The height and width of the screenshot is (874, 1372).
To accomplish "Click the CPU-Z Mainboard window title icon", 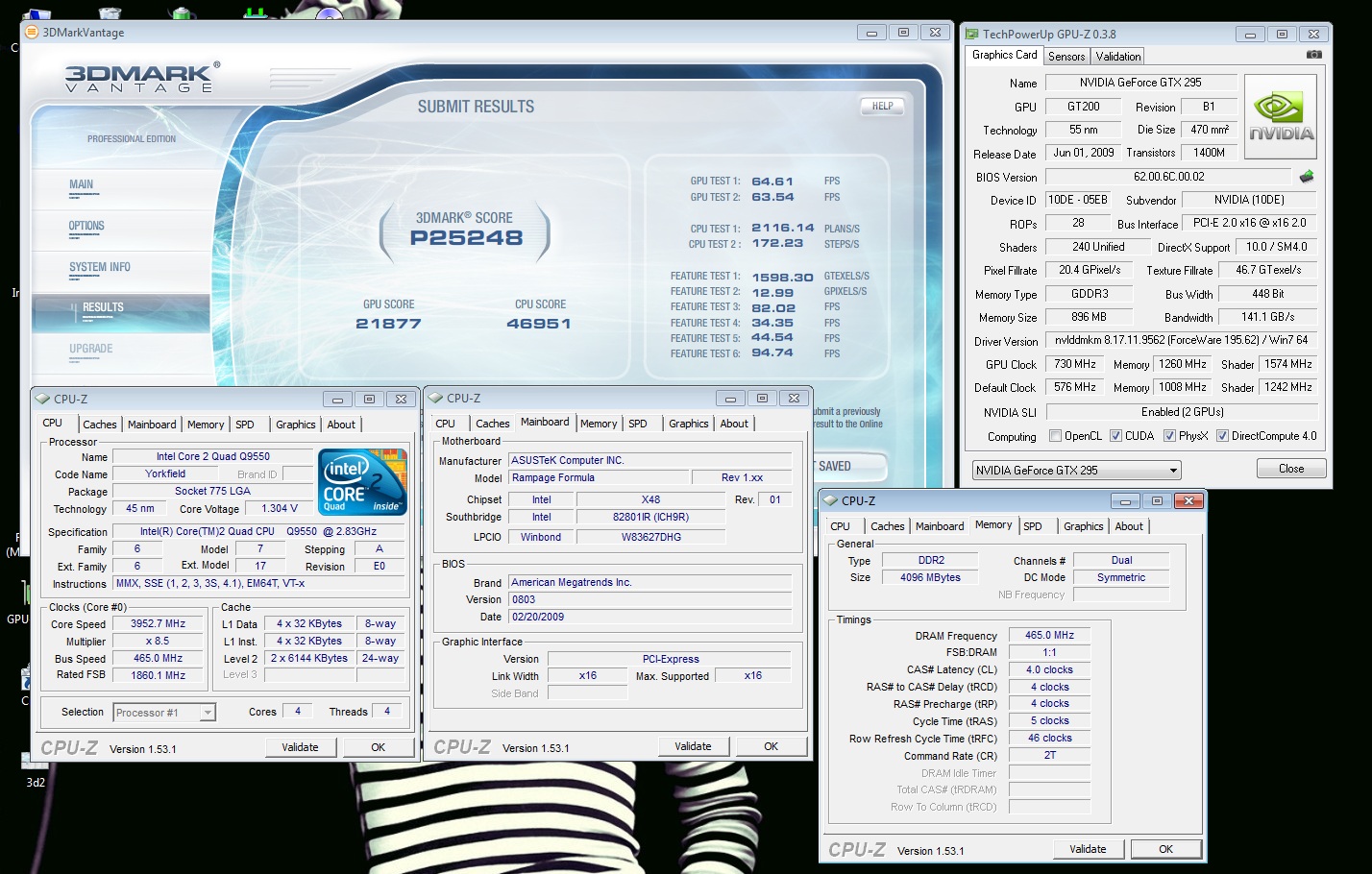I will click(435, 398).
